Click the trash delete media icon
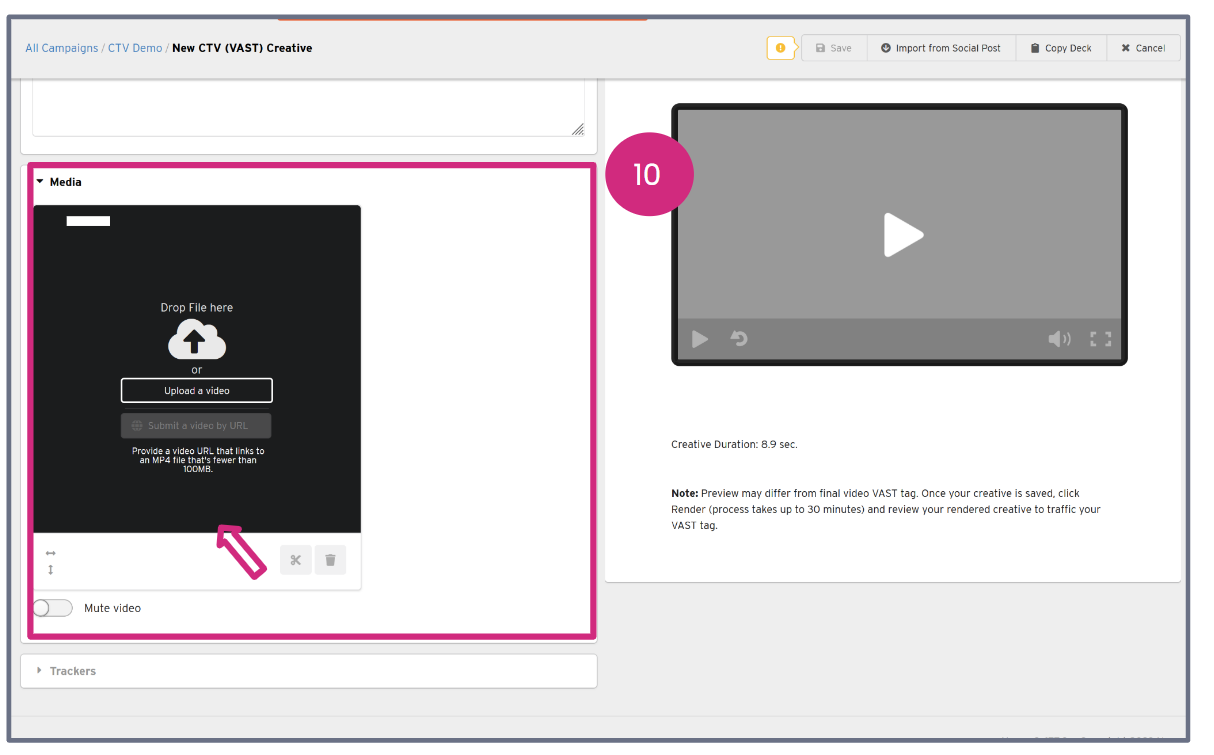Viewport: 1214px width, 755px height. tap(330, 560)
